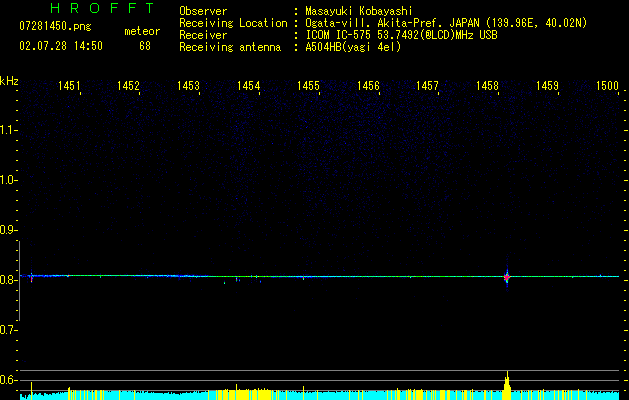Click time axis label 1457

point(427,85)
